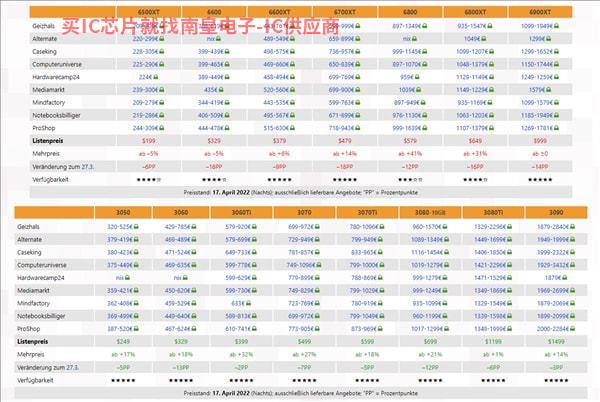Click the 3050 column header
The height and width of the screenshot is (402, 600).
coord(123,212)
